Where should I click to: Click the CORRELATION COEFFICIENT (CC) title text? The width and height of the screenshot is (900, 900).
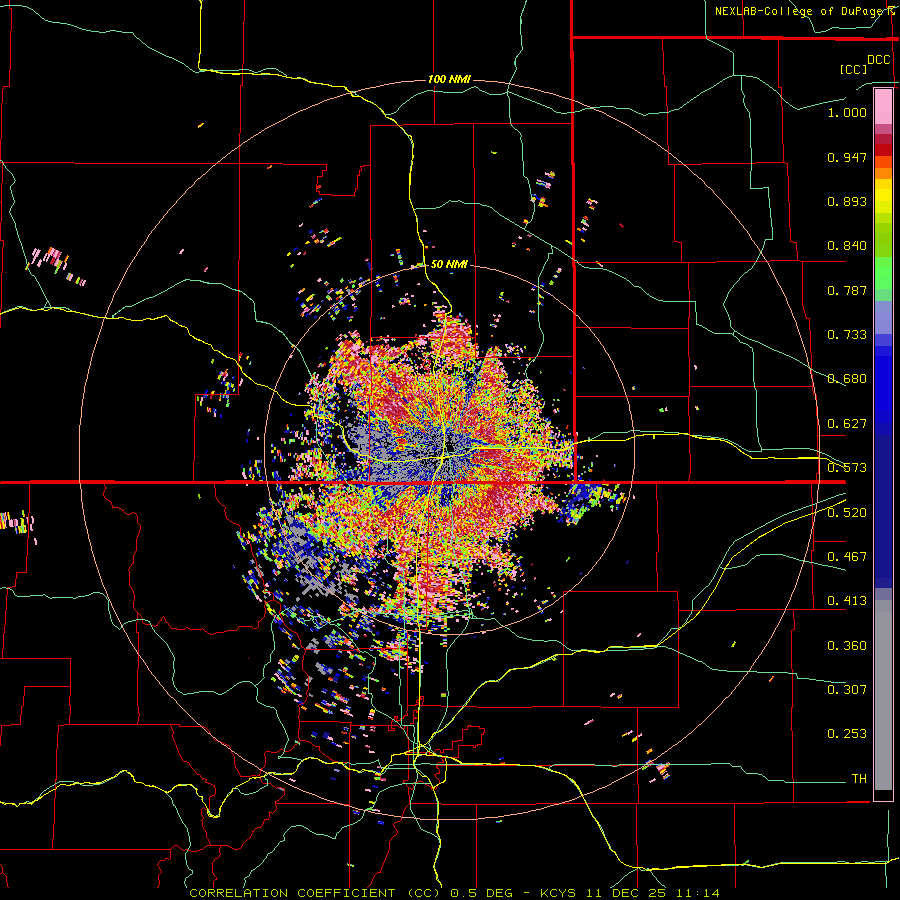coord(315,893)
